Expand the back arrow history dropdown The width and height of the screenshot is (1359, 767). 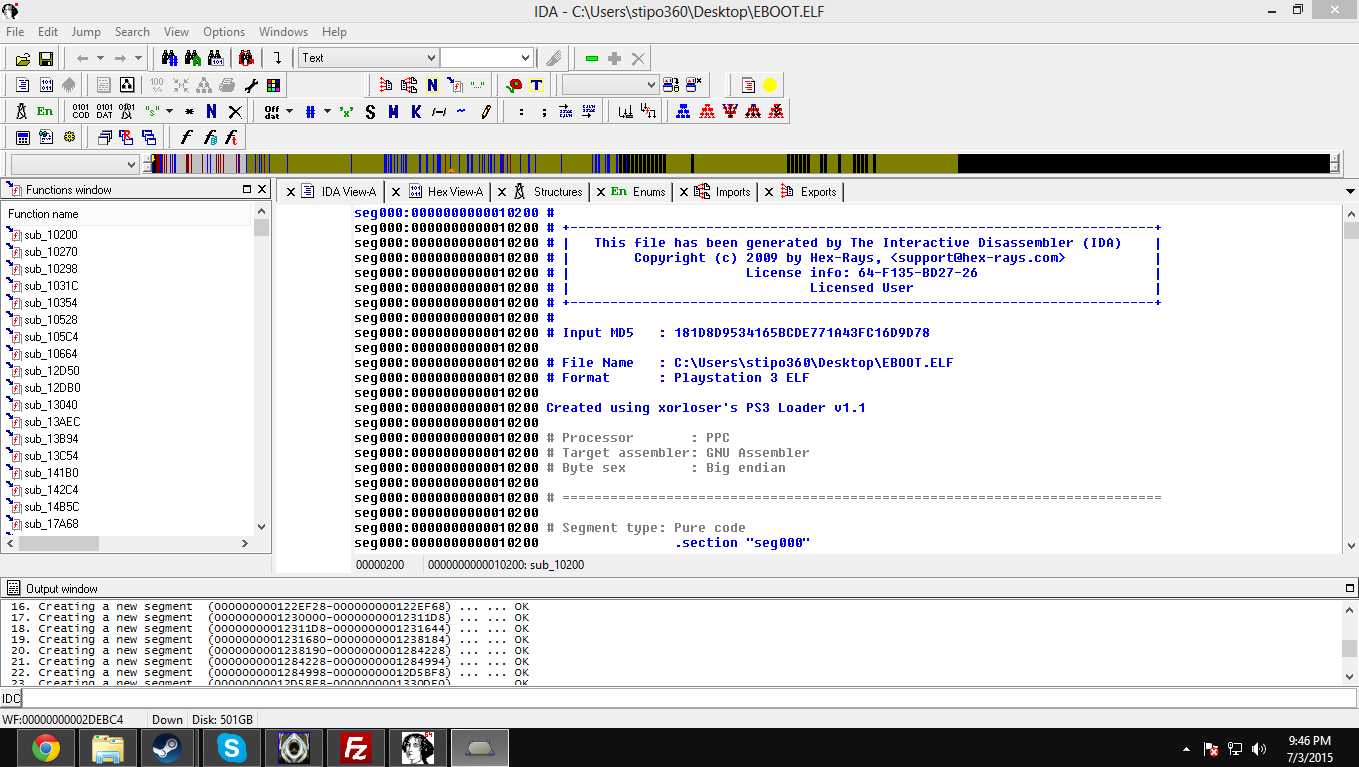pyautogui.click(x=101, y=58)
